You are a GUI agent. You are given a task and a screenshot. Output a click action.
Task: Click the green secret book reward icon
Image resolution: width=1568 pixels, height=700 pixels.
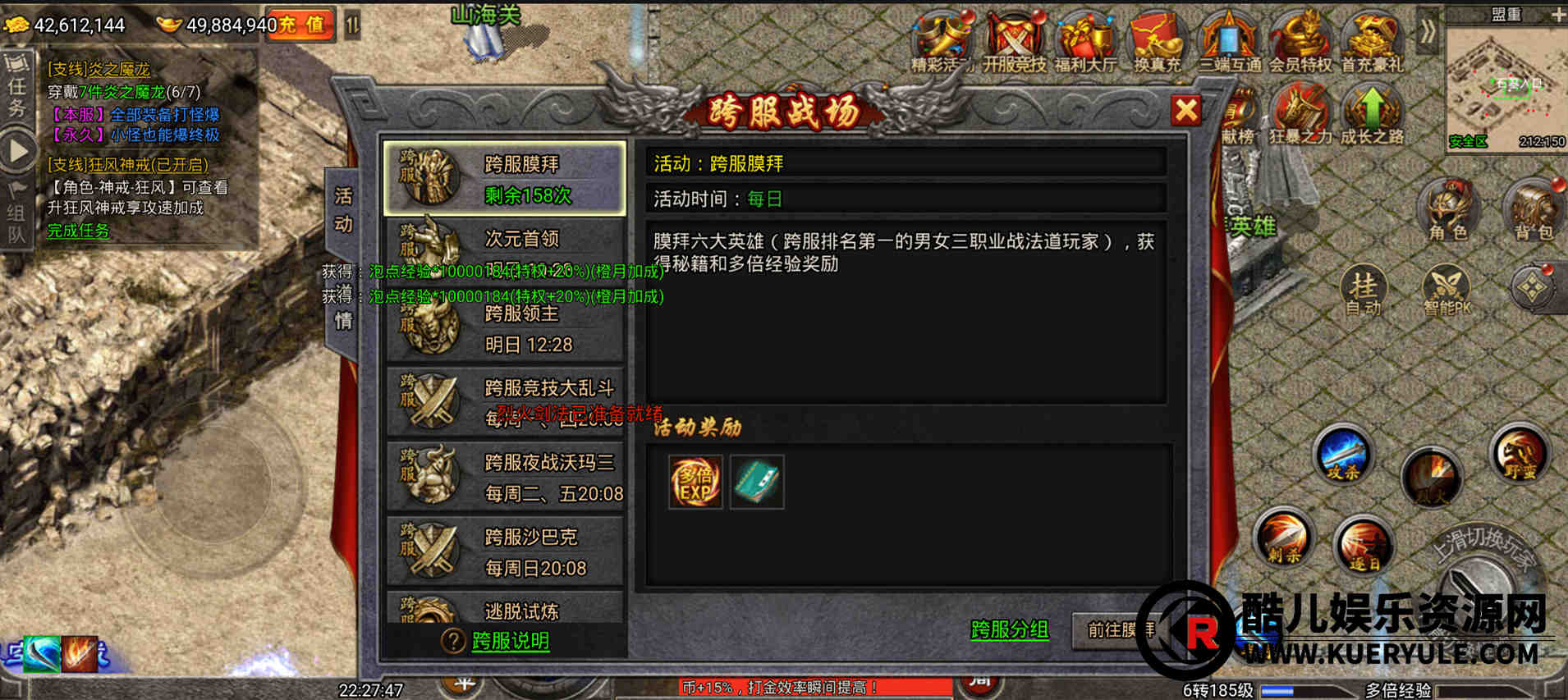(757, 482)
